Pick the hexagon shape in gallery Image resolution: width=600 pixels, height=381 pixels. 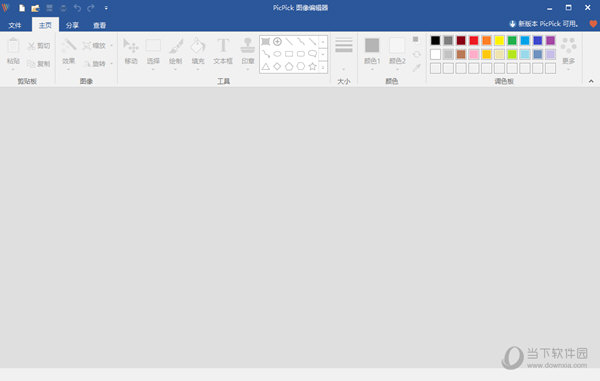click(x=301, y=67)
